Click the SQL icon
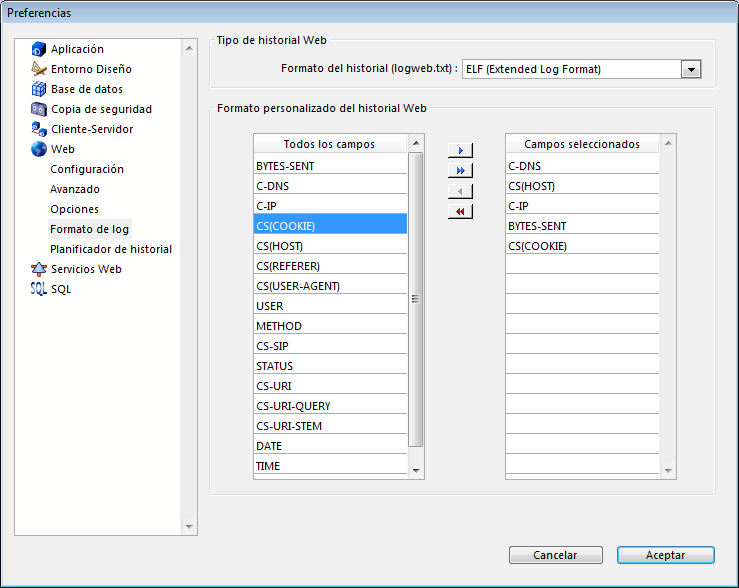This screenshot has width=739, height=588. (39, 289)
